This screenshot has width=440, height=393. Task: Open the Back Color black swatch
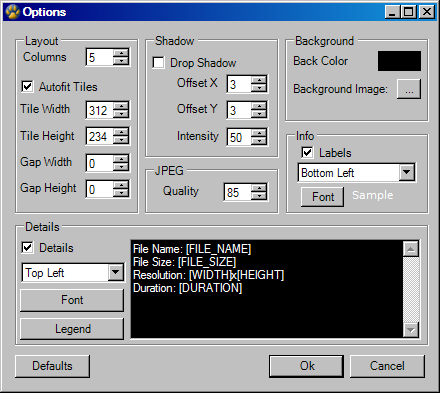tap(399, 61)
